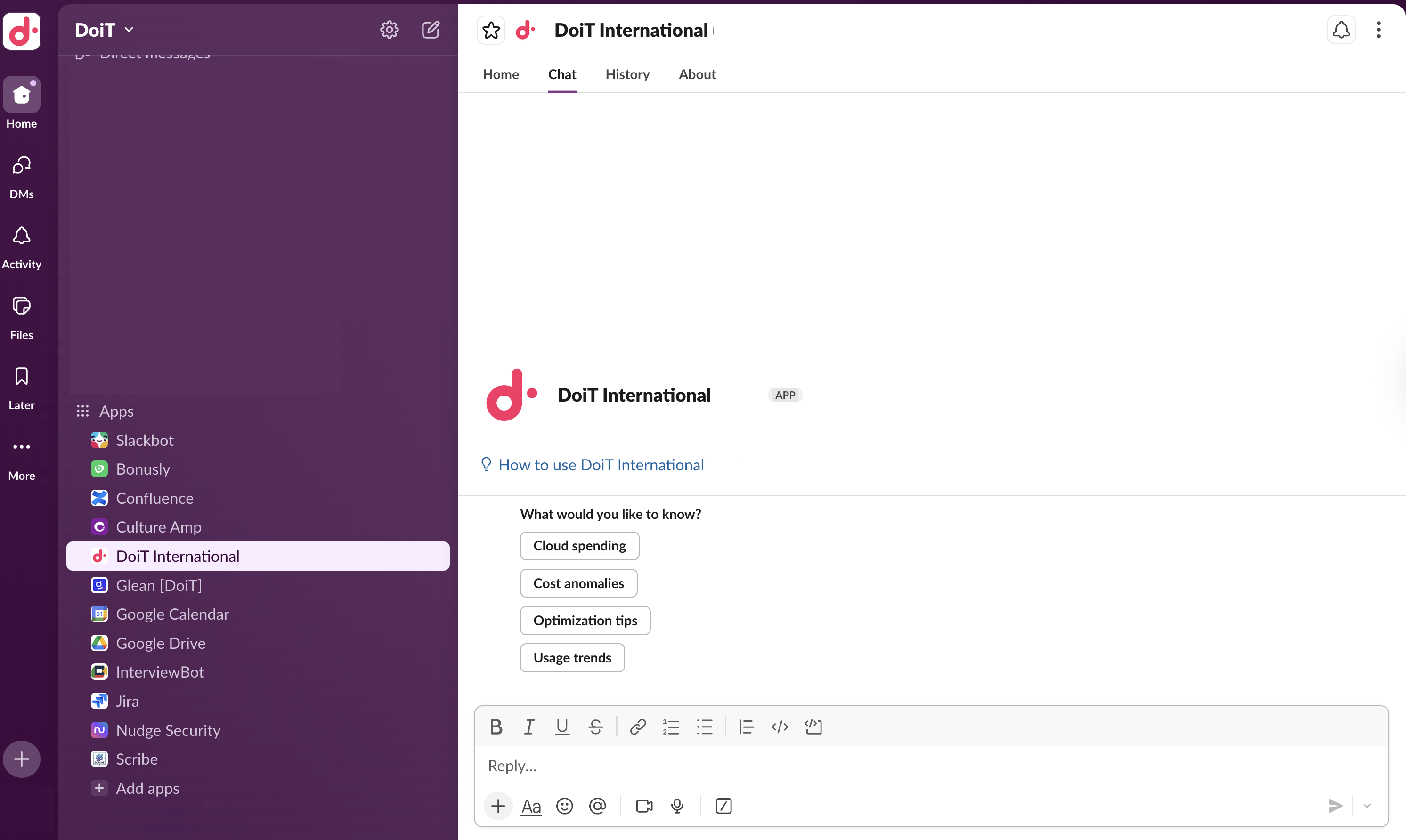Expand the scheduled send options arrow
The image size is (1406, 840).
coord(1366,806)
